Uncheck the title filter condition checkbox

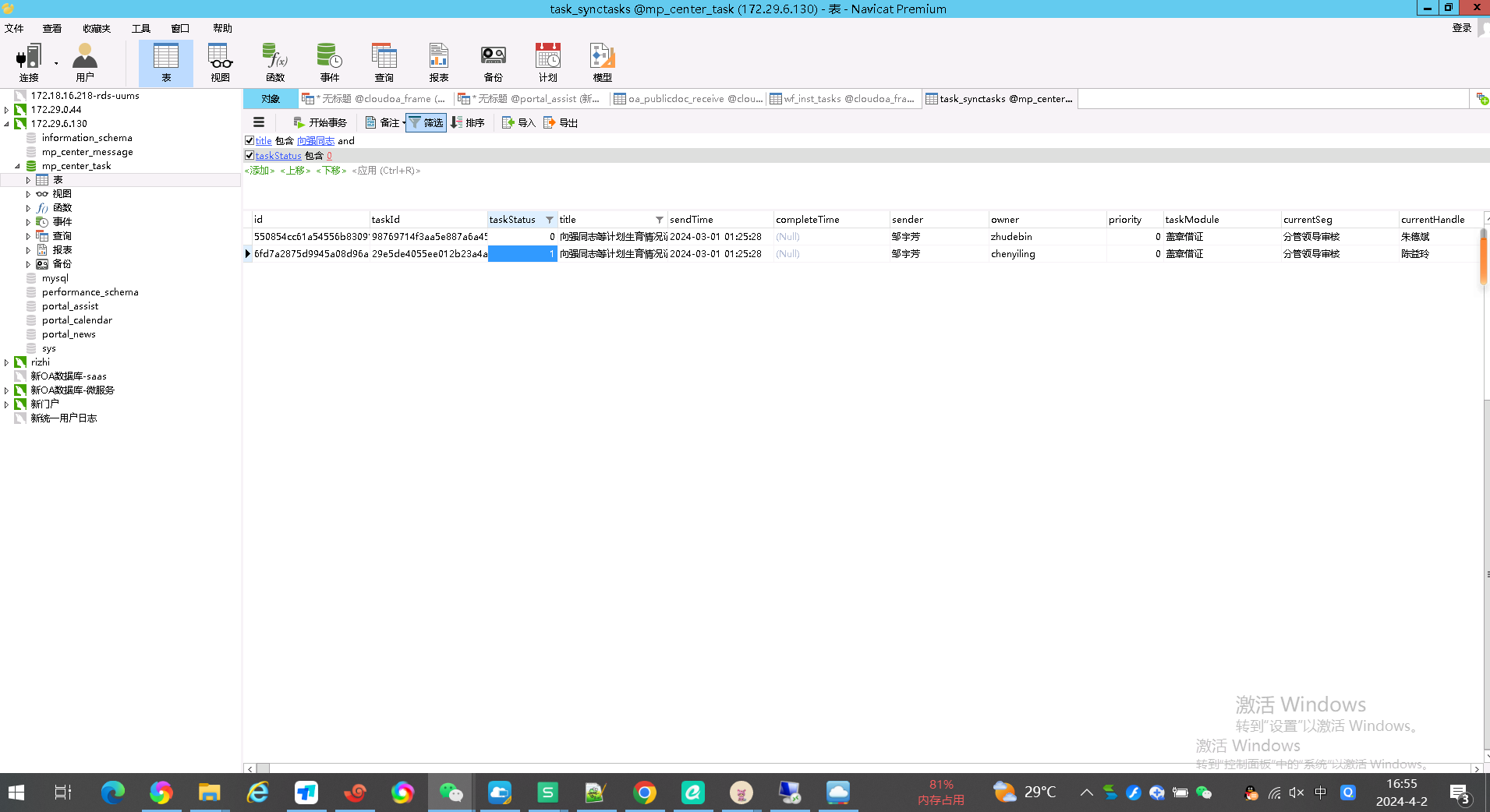[x=250, y=141]
